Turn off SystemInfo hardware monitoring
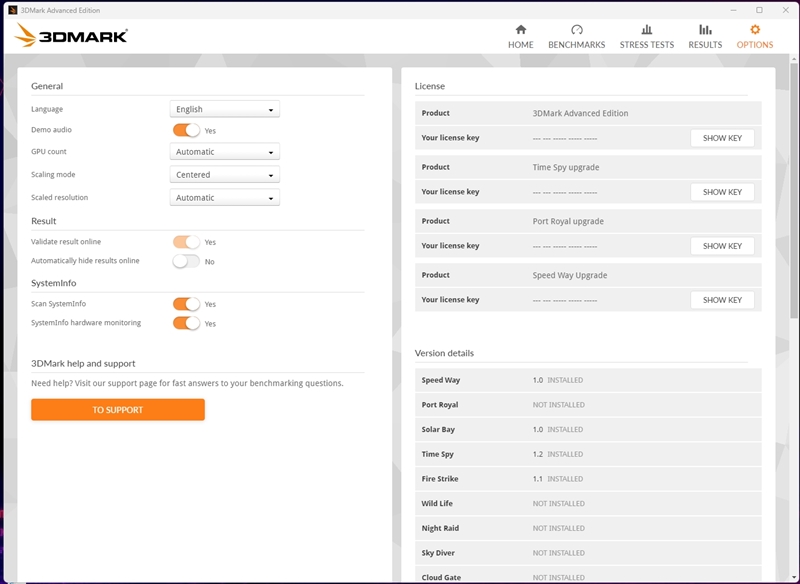 186,323
